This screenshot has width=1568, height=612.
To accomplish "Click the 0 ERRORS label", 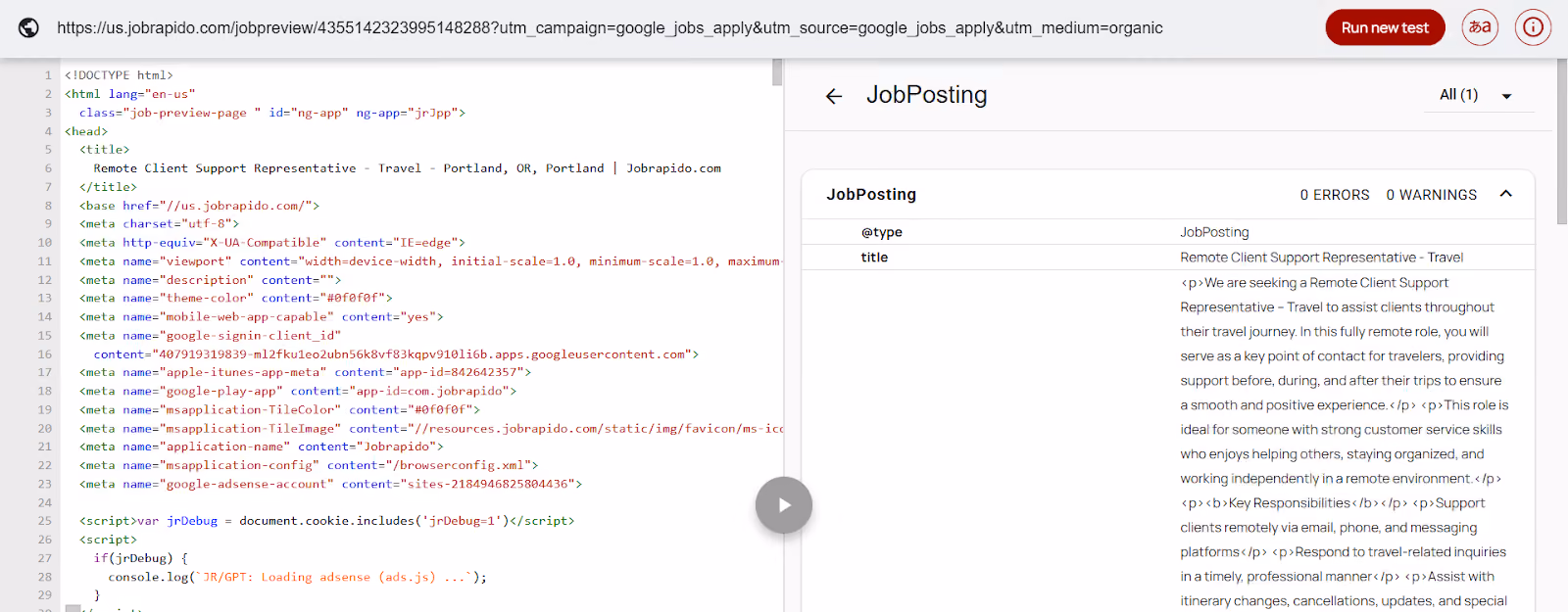I will coord(1335,195).
